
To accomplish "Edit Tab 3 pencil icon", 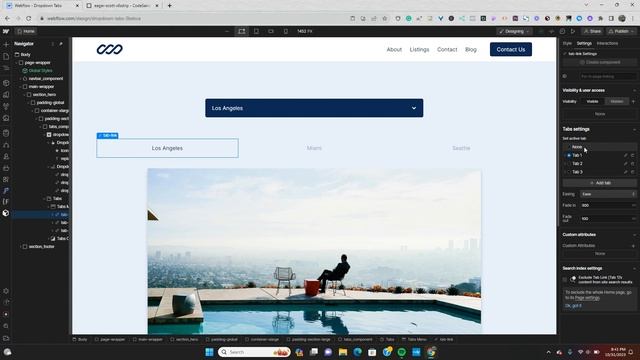I will click(x=625, y=172).
